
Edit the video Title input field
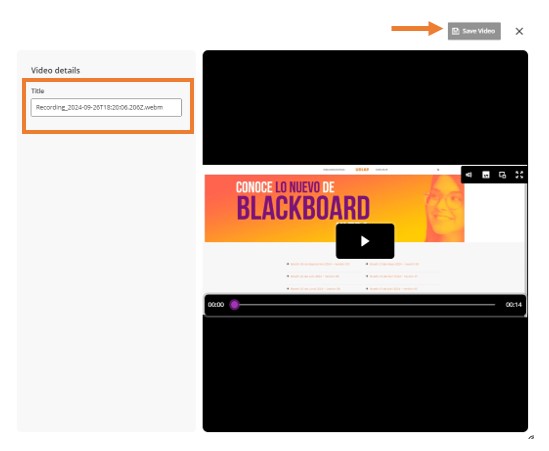[106, 107]
